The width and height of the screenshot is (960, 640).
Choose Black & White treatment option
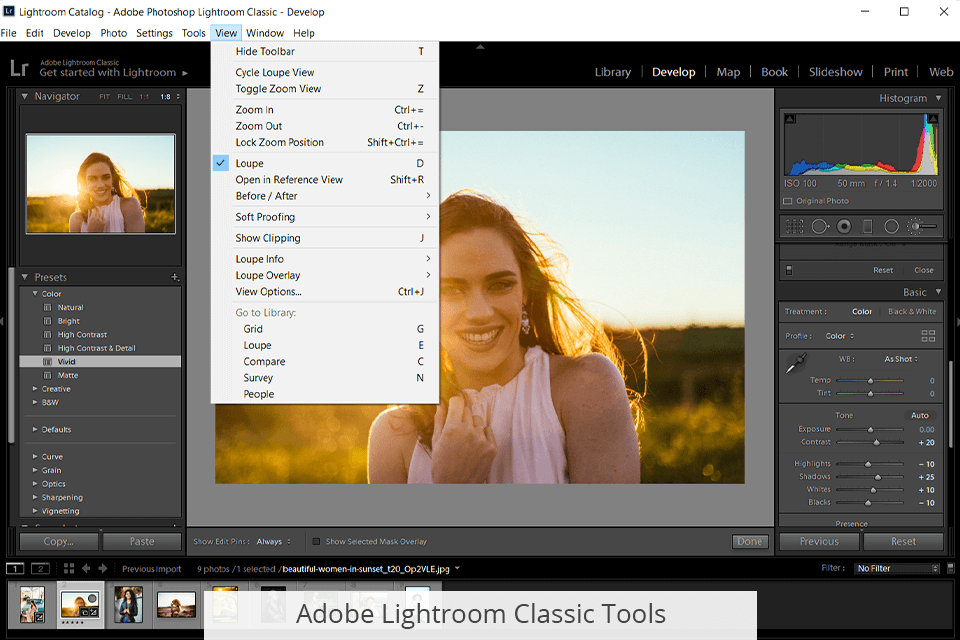912,312
